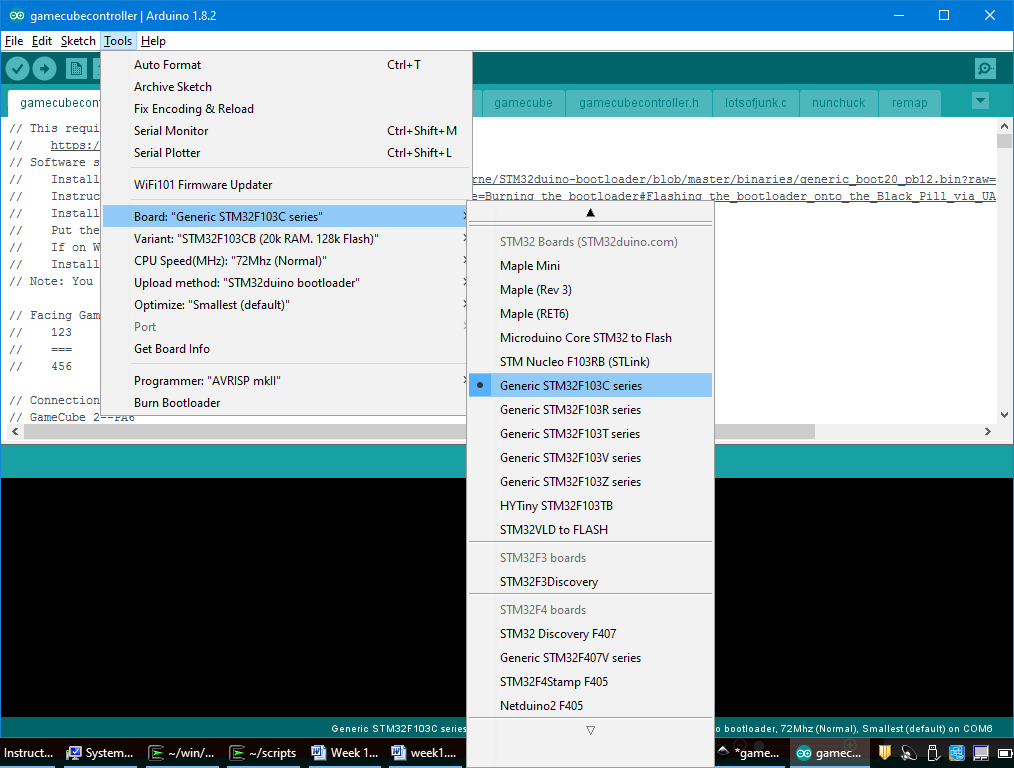Open the ~/win terminal taskbar item

coord(183,752)
